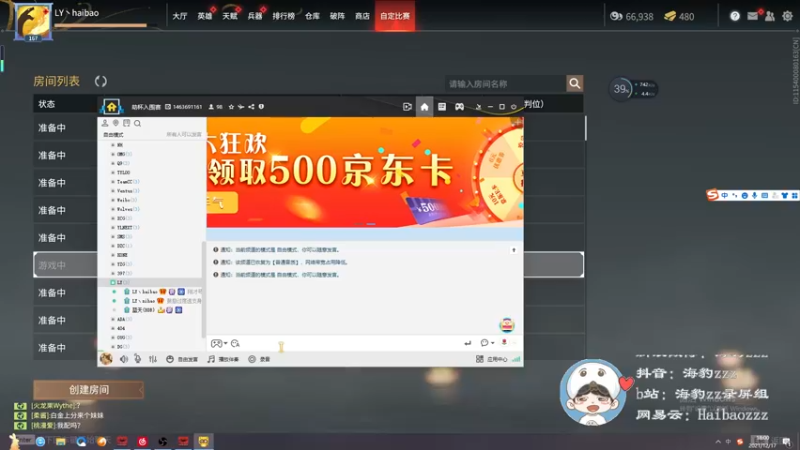Viewport: 800px width, 450px height.
Task: Toggle the YY microphone icon
Action: [138, 359]
